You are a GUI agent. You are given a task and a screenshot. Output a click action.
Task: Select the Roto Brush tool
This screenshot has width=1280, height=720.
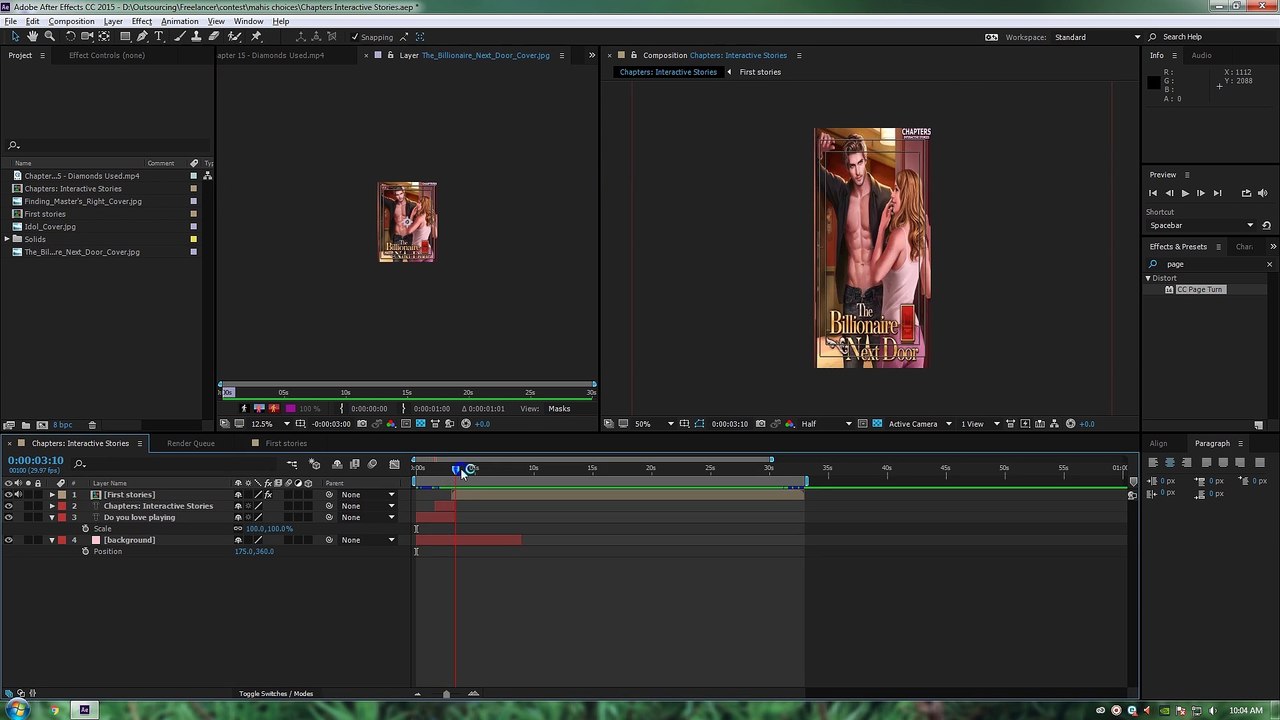coord(236,37)
